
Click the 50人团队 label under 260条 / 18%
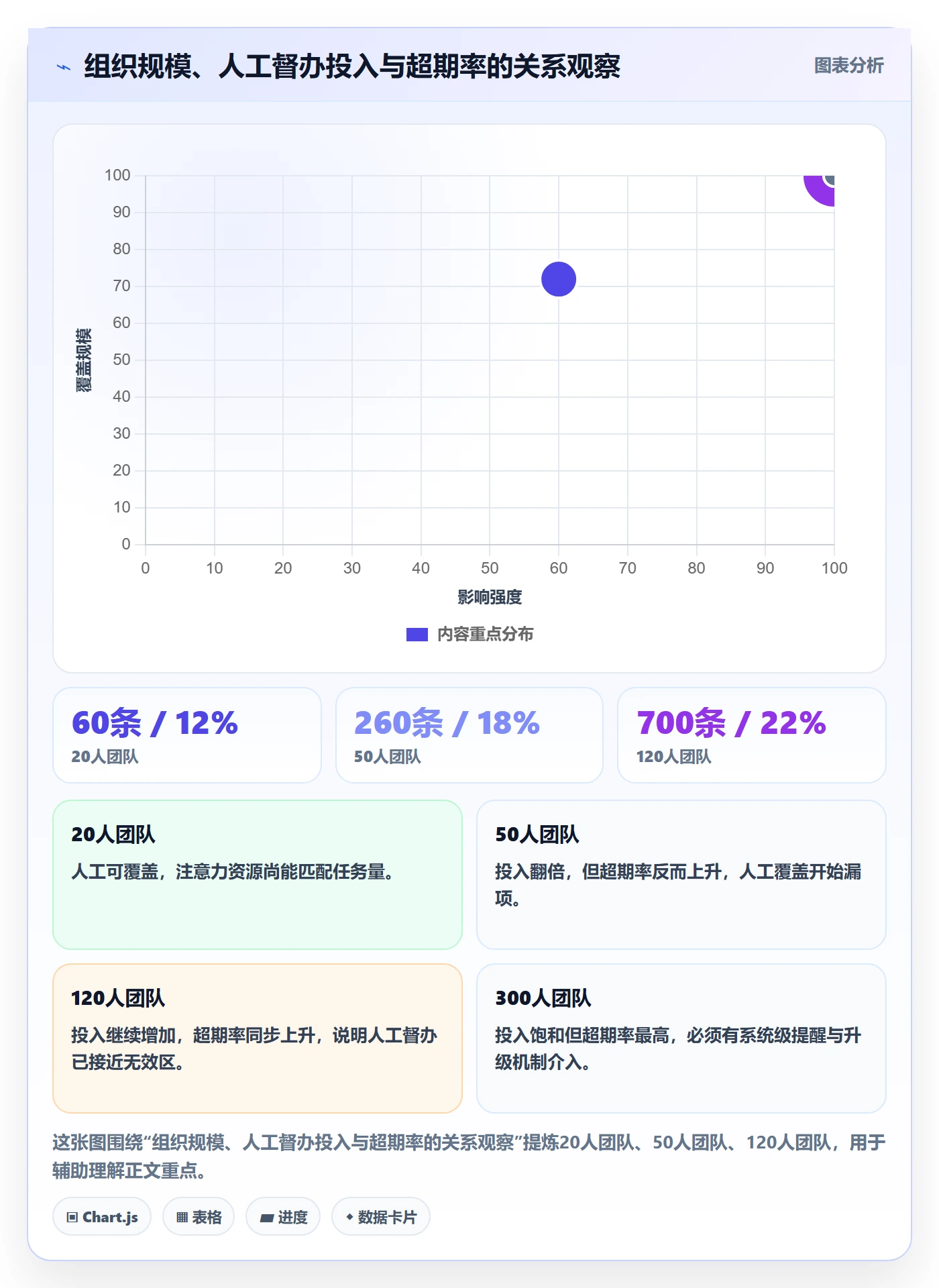388,757
